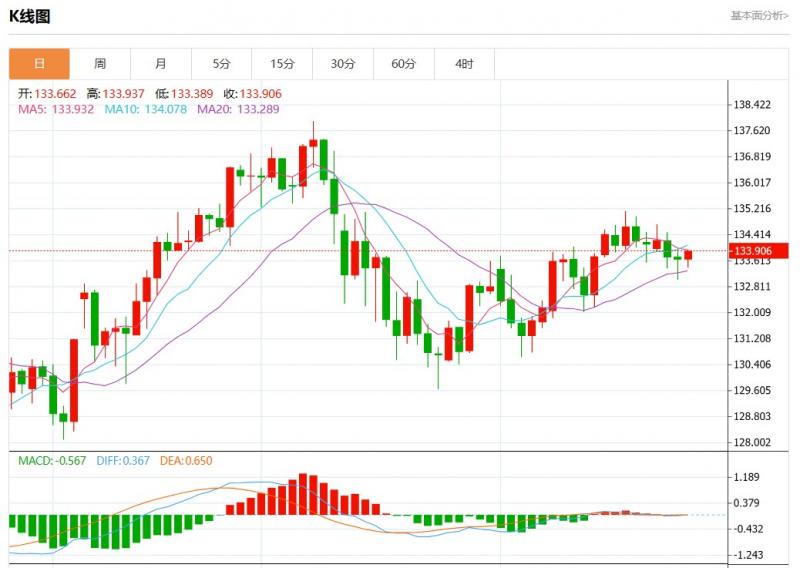Open the 30分 timeframe tab

pyautogui.click(x=343, y=64)
